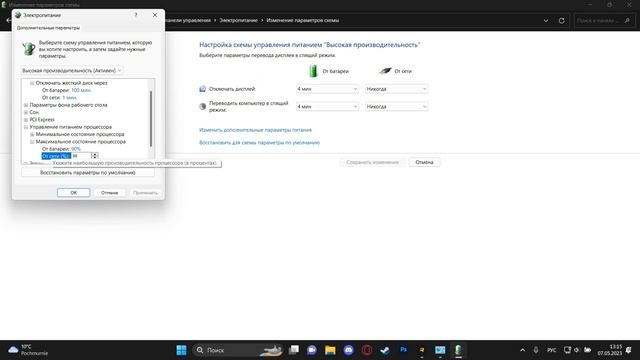
Task: Click the battery icon in system tray
Action: coord(587,350)
